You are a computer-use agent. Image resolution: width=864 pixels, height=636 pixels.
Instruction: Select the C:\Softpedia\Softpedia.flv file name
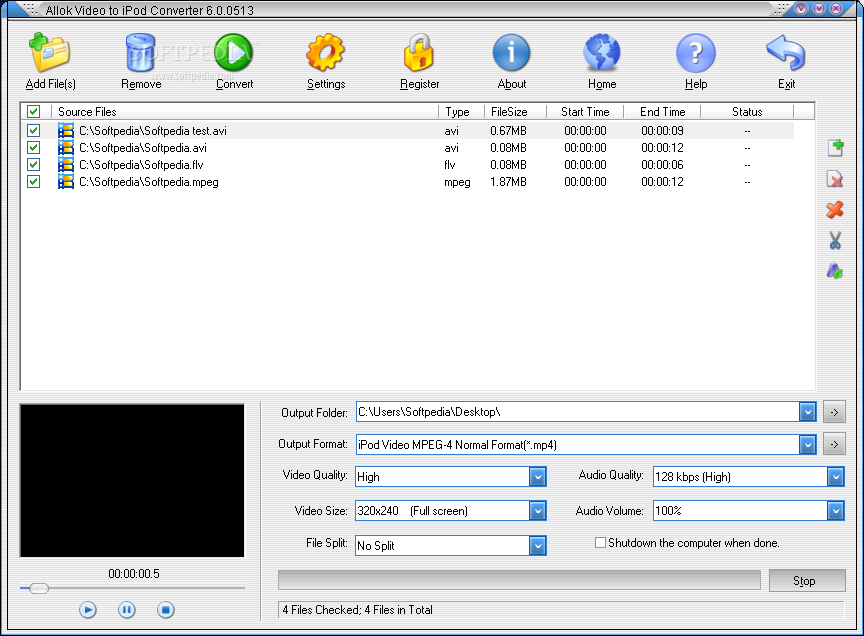[x=141, y=165]
